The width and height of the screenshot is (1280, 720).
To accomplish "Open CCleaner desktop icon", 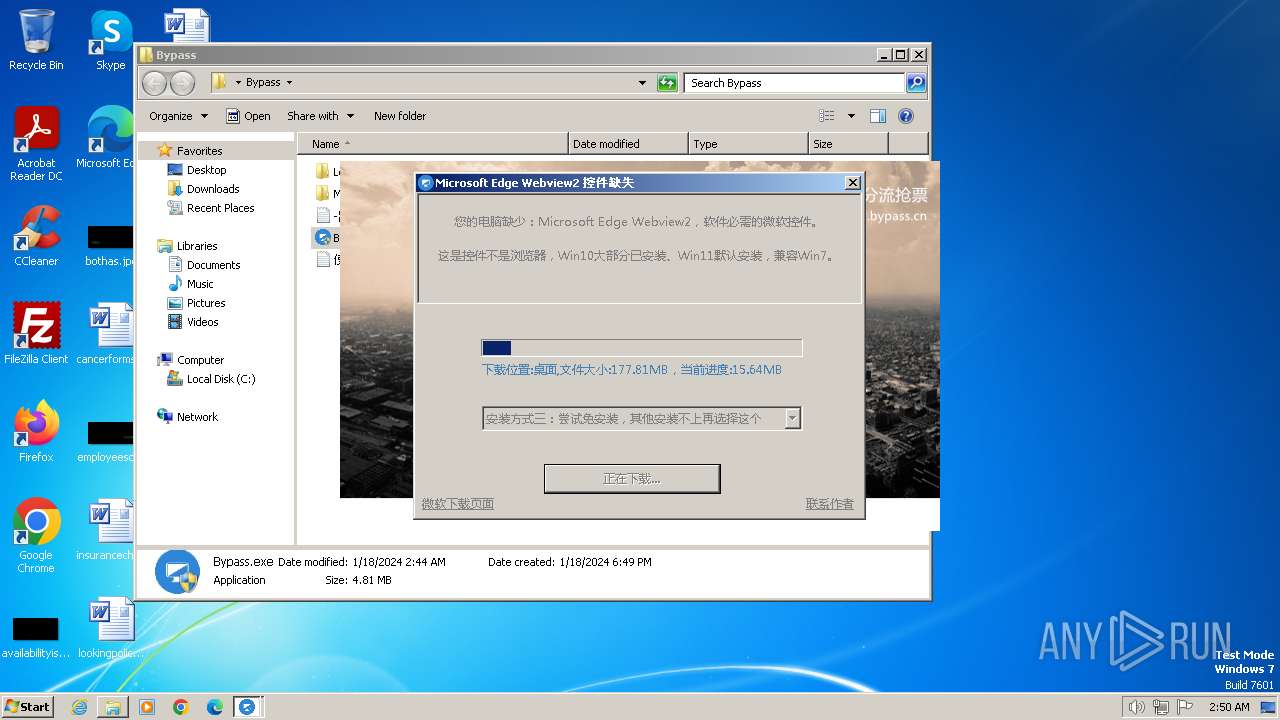I will 36,236.
